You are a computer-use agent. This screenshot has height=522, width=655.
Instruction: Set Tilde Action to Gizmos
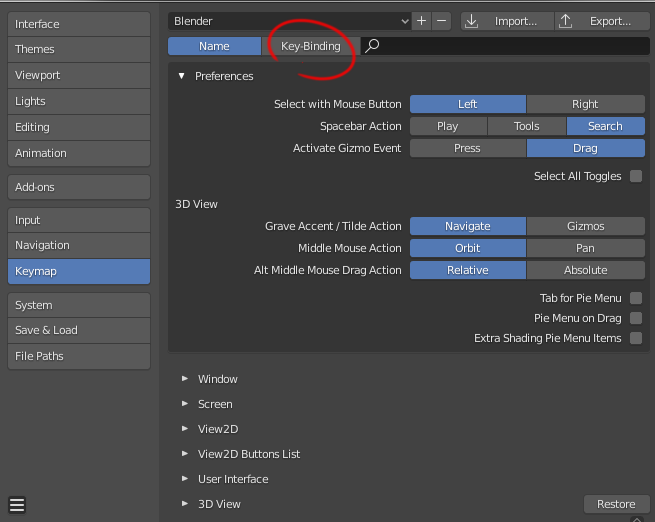coord(586,226)
